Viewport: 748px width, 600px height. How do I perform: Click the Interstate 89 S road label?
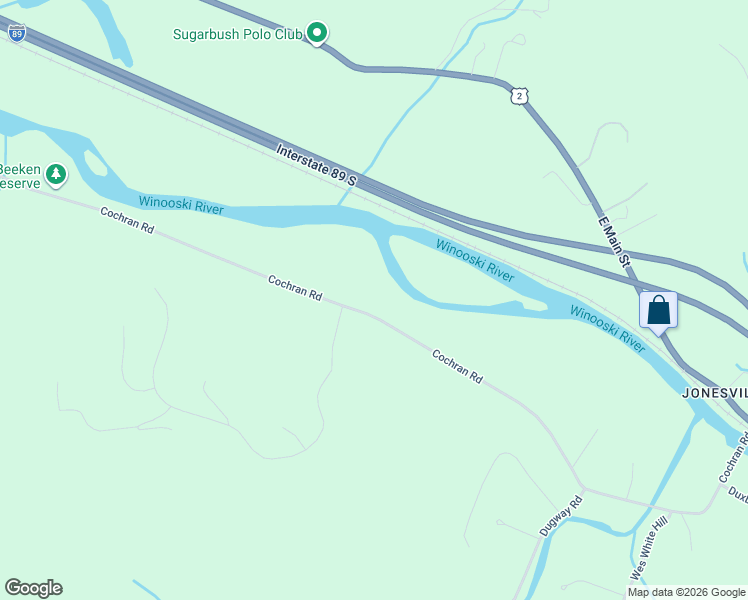pyautogui.click(x=316, y=166)
